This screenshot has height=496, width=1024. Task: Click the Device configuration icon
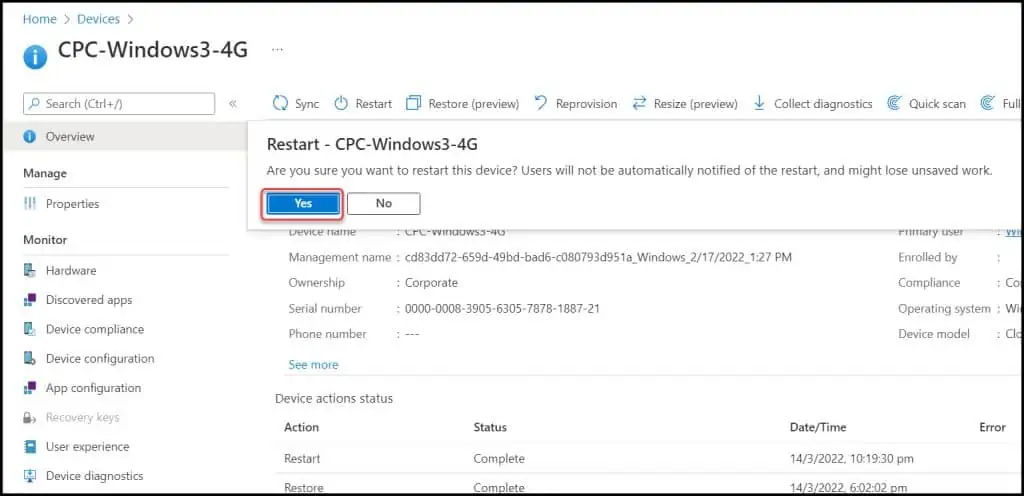29,358
